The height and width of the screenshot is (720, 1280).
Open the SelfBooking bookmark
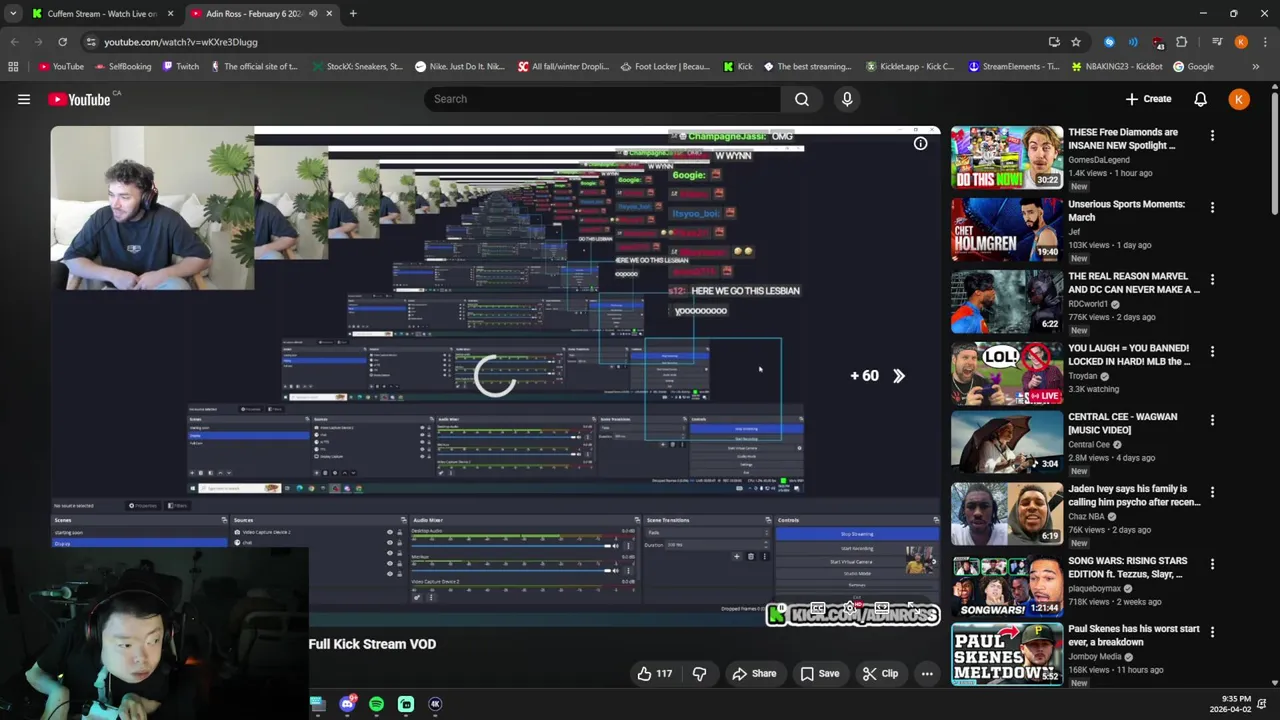124,67
